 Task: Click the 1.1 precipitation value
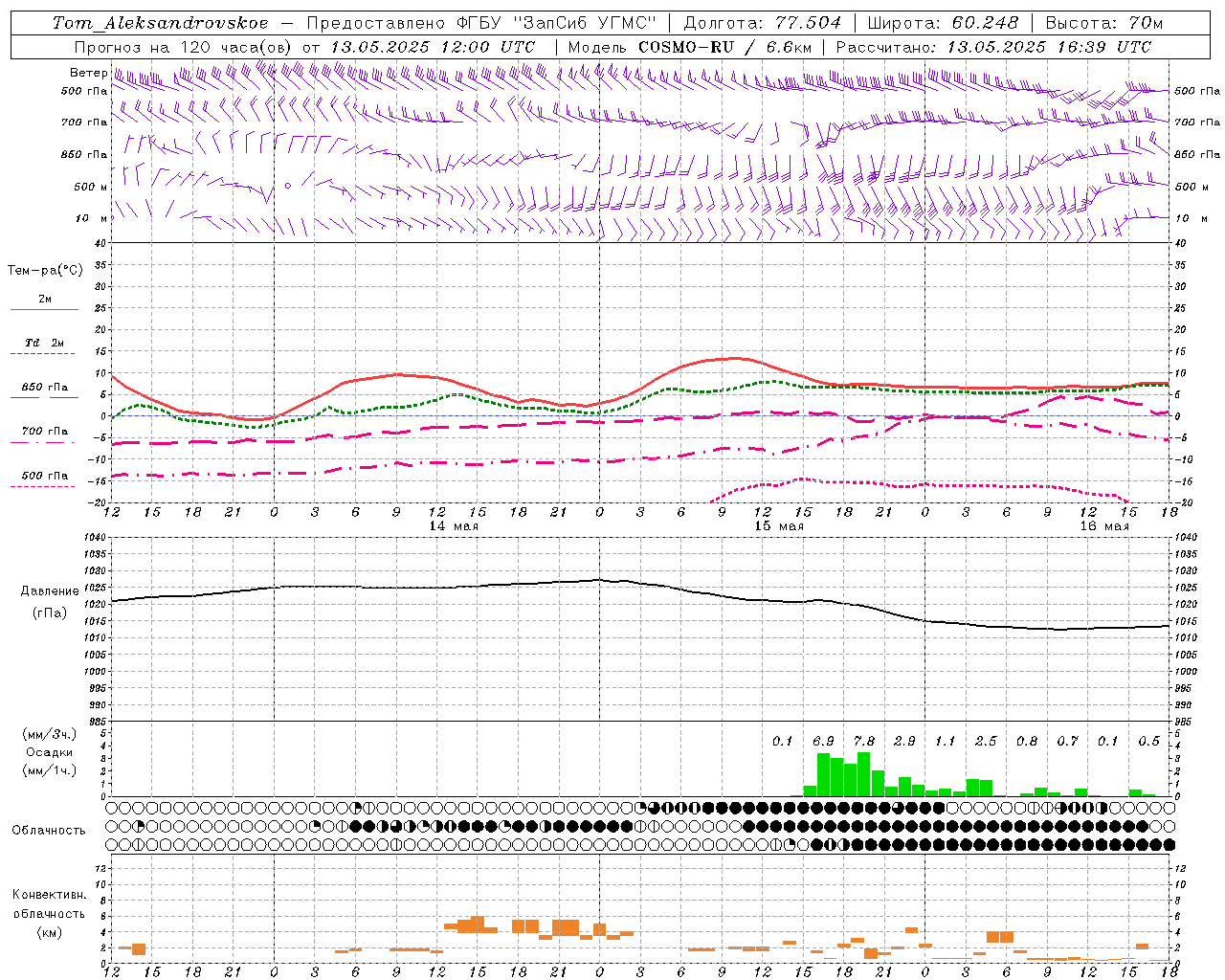tap(946, 742)
